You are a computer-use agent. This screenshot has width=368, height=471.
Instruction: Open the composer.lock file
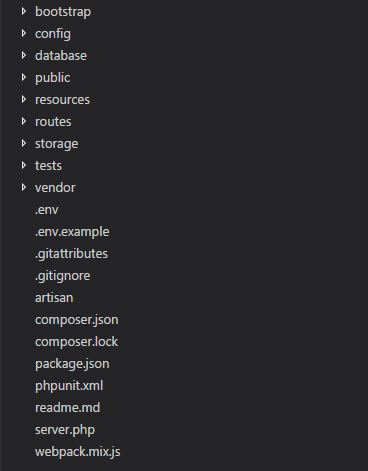pyautogui.click(x=76, y=342)
